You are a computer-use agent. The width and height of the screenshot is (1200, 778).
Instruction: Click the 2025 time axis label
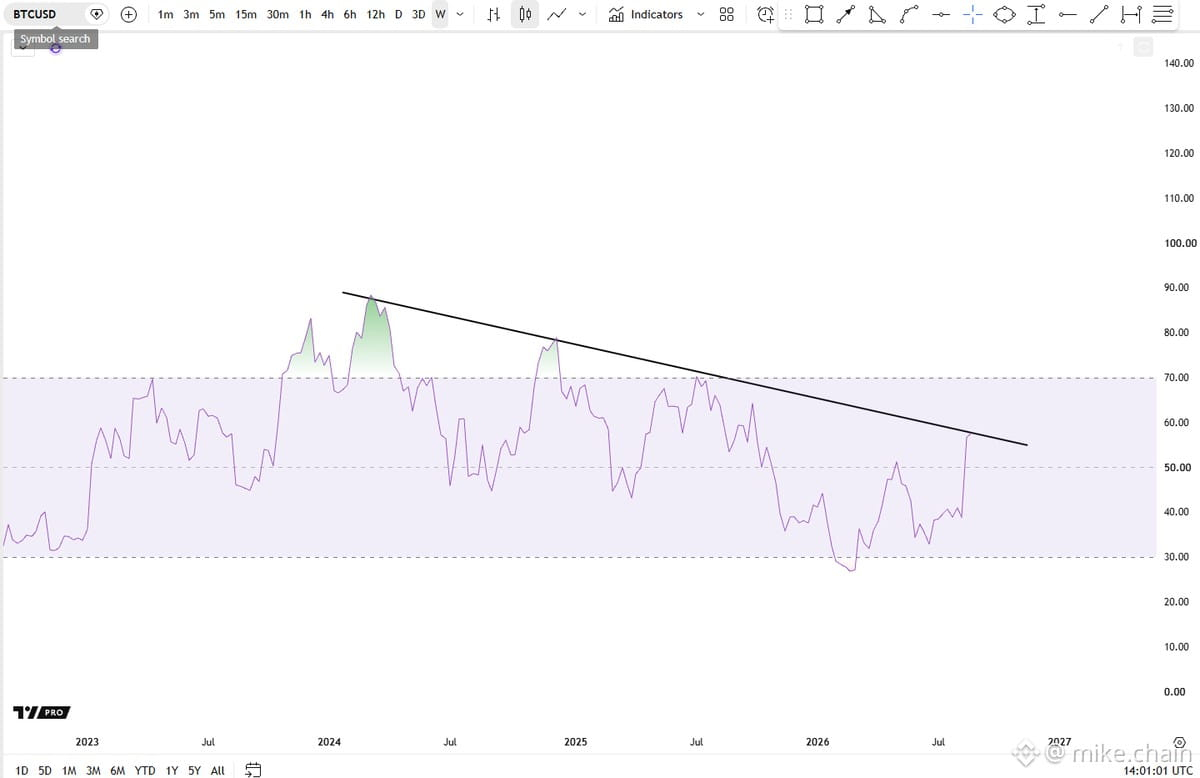[575, 742]
